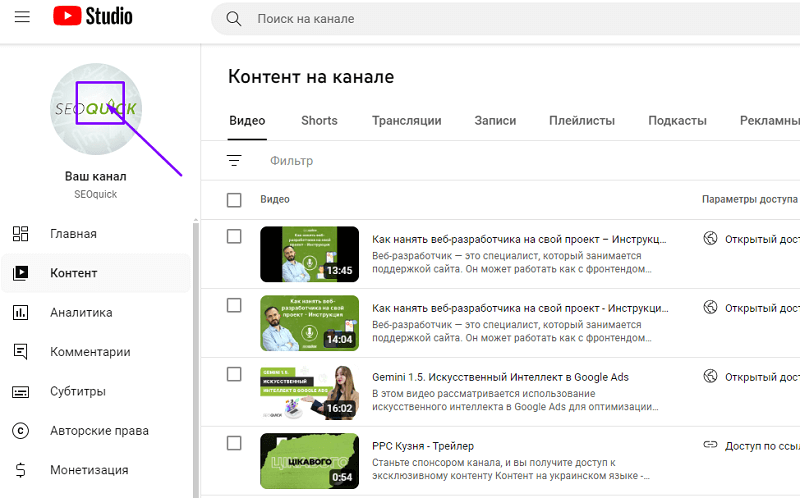This screenshot has width=800, height=498.
Task: Click the globe icon of 14:04 video
Action: tap(710, 307)
